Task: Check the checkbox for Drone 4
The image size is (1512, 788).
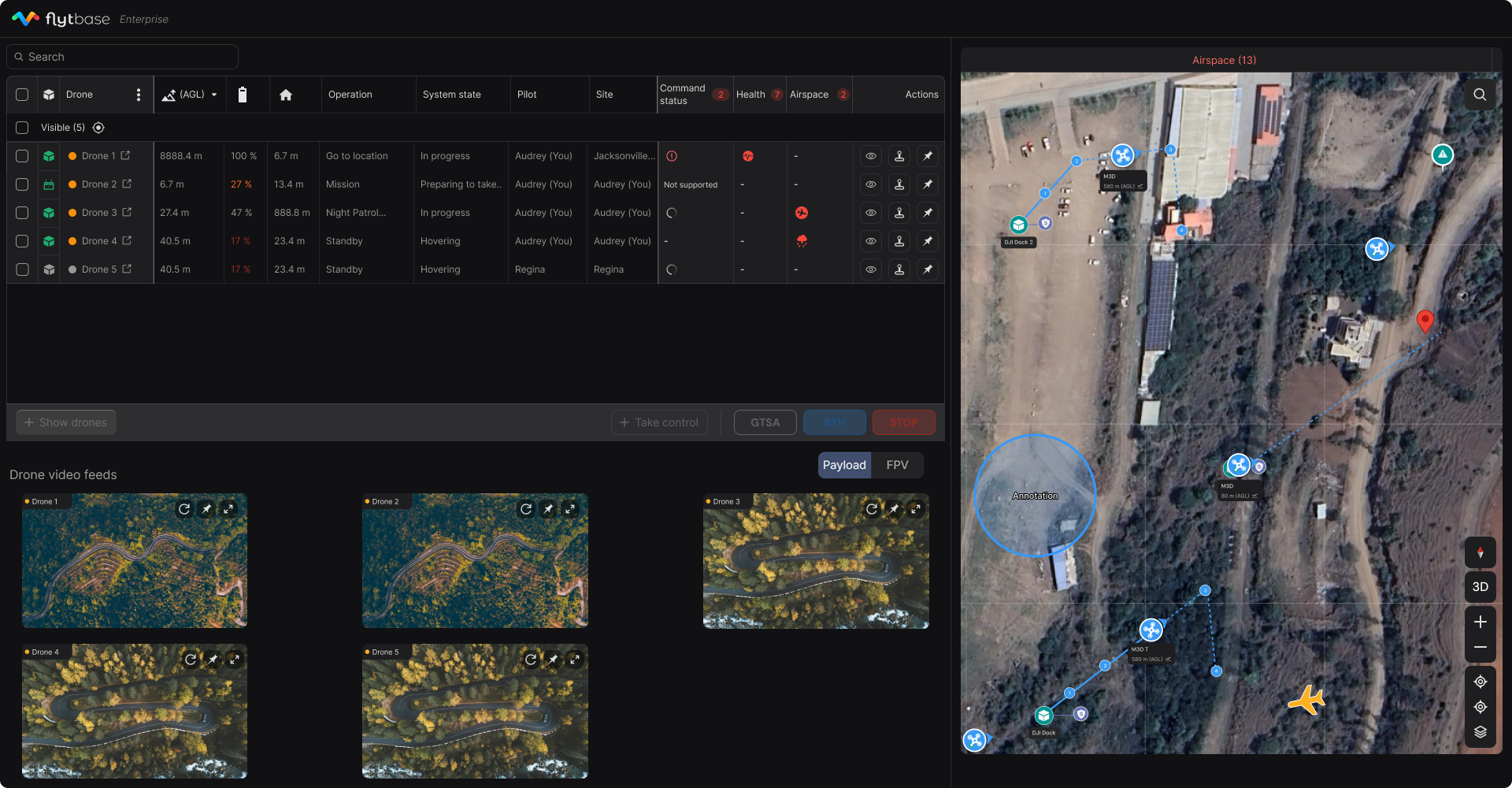Action: tap(22, 241)
